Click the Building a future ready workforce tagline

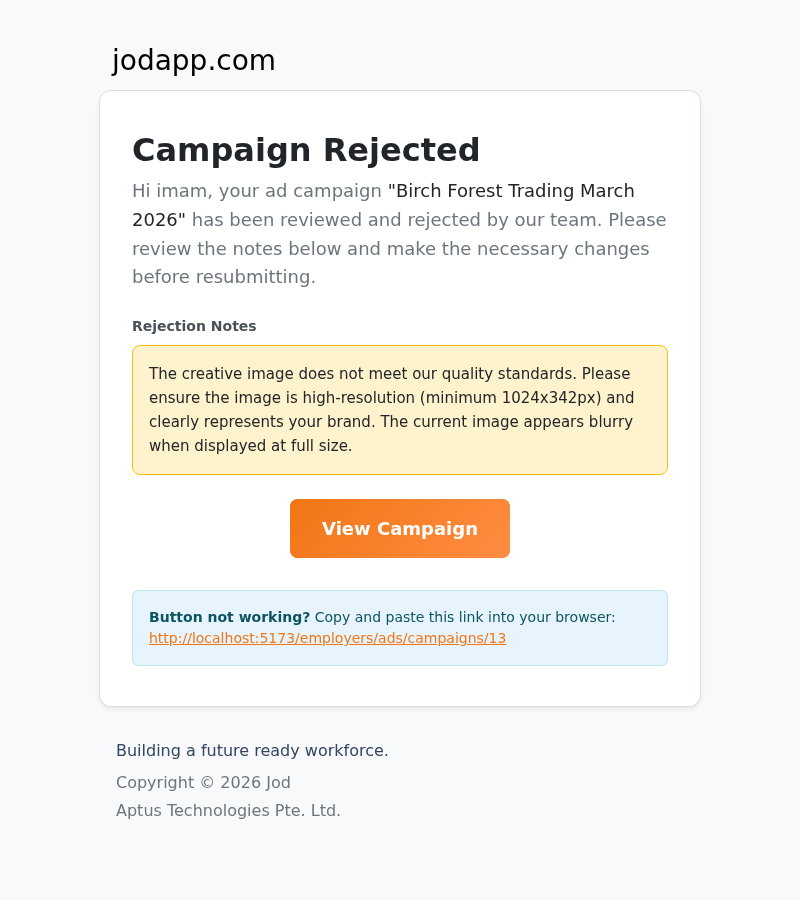click(x=252, y=750)
